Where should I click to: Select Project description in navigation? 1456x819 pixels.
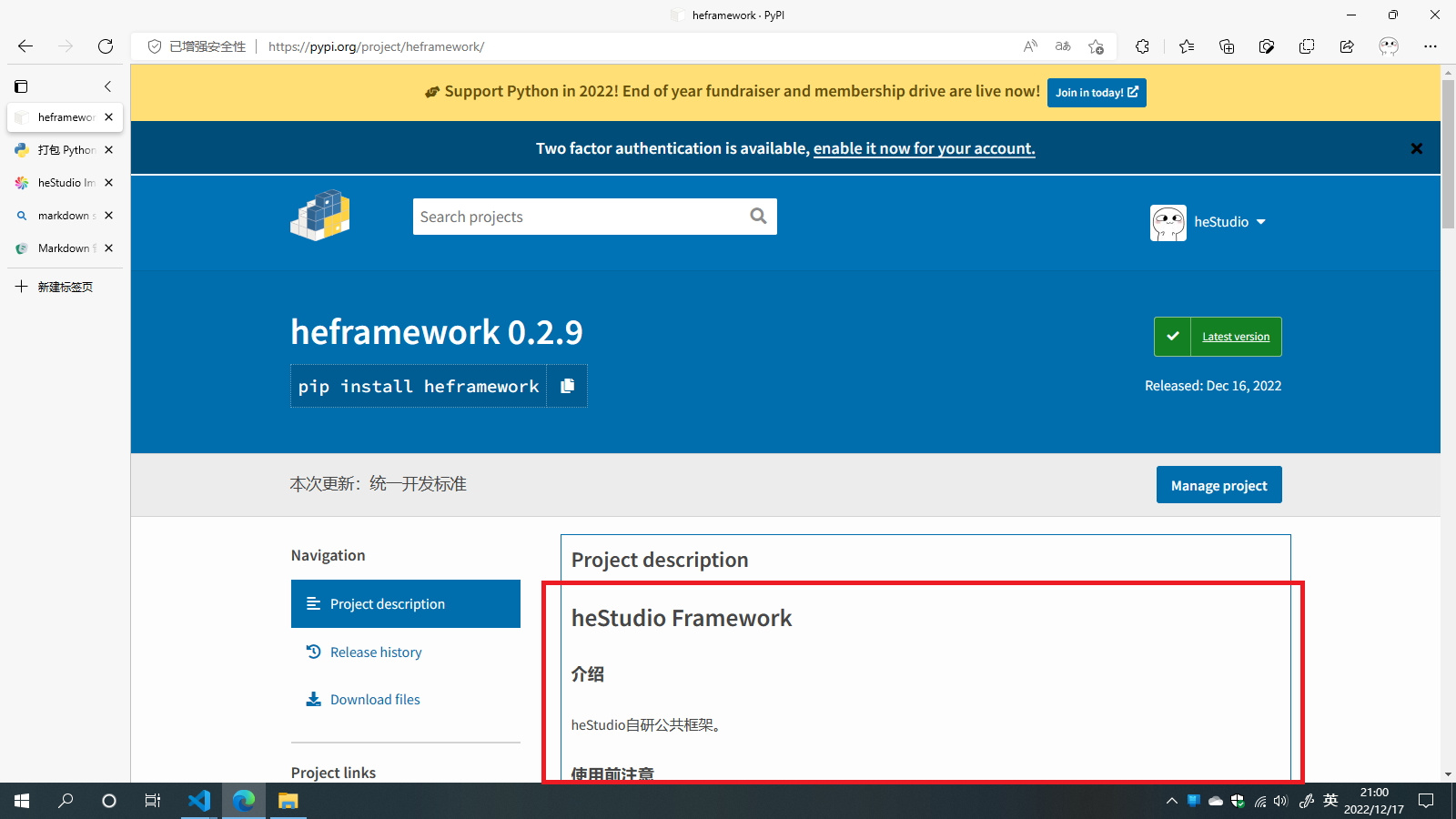(x=406, y=604)
